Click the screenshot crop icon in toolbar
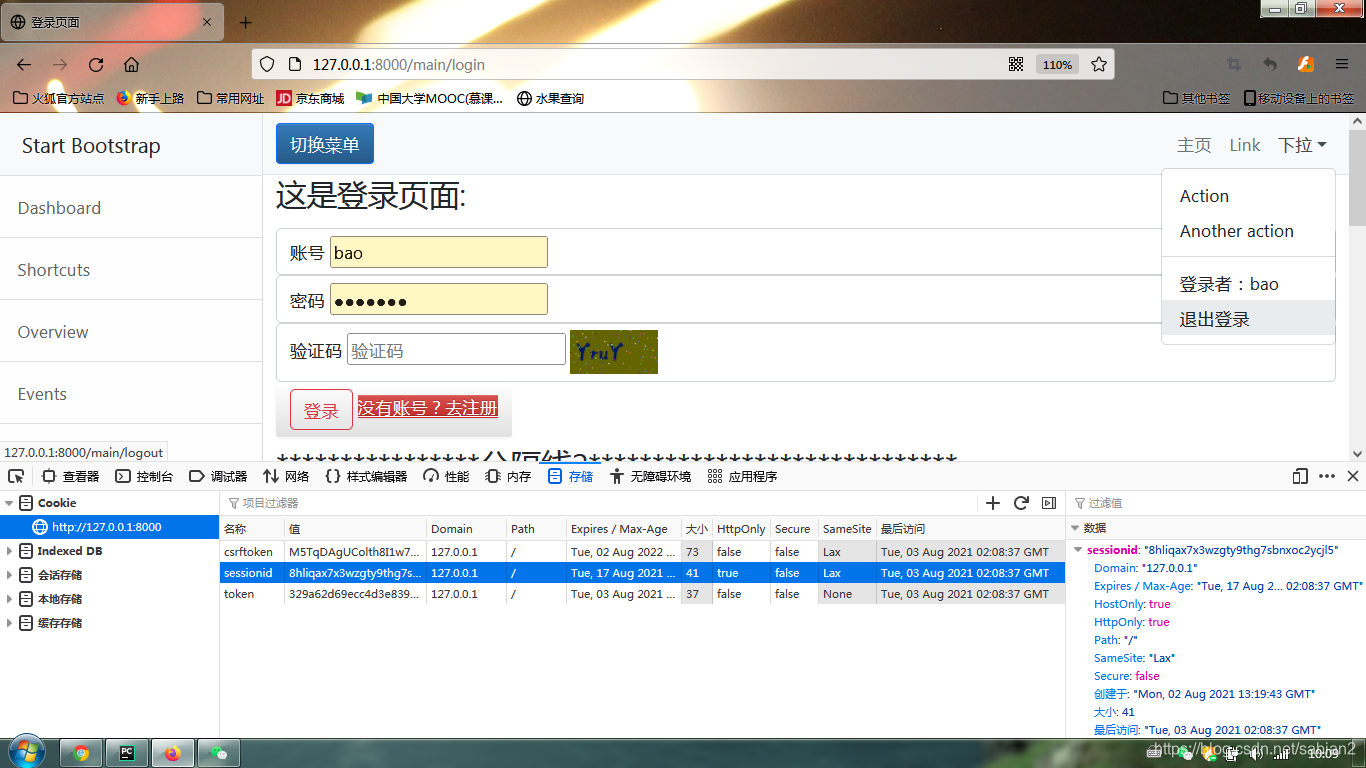The height and width of the screenshot is (768, 1366). 1234,64
